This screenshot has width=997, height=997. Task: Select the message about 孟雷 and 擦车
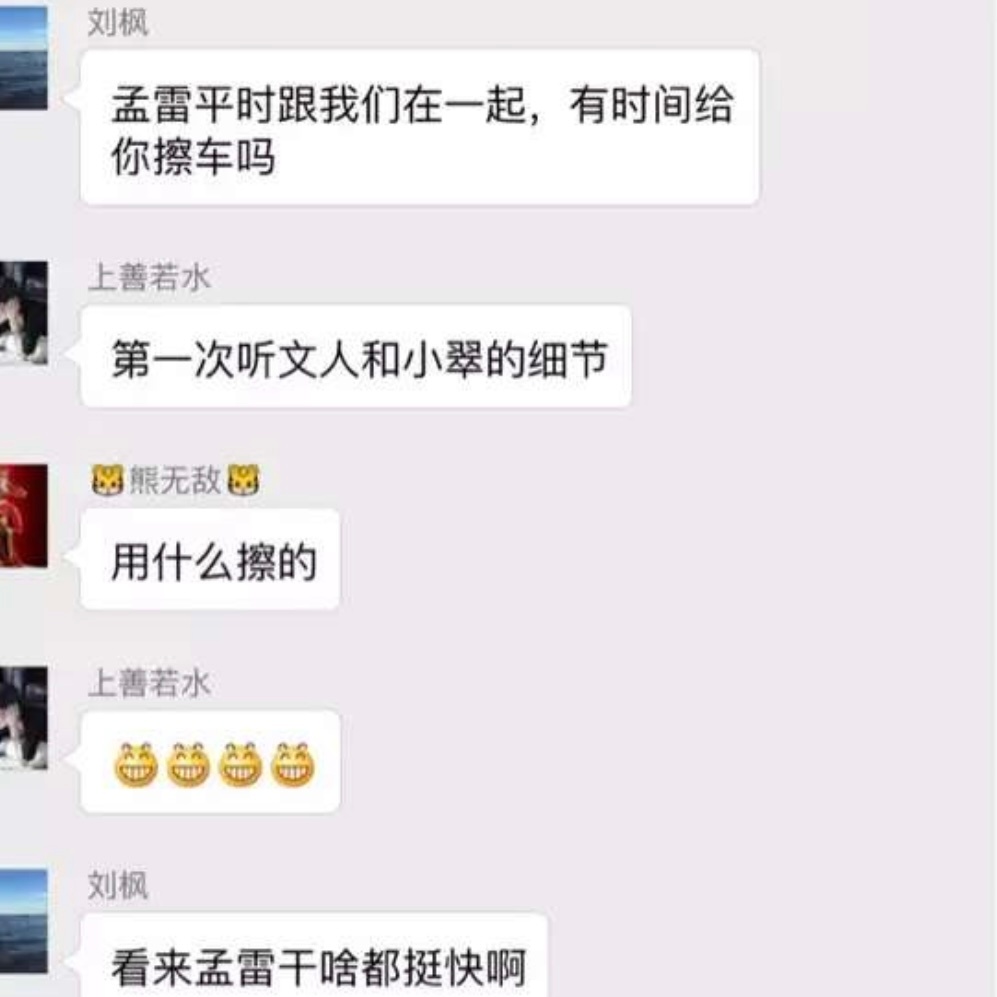click(420, 128)
